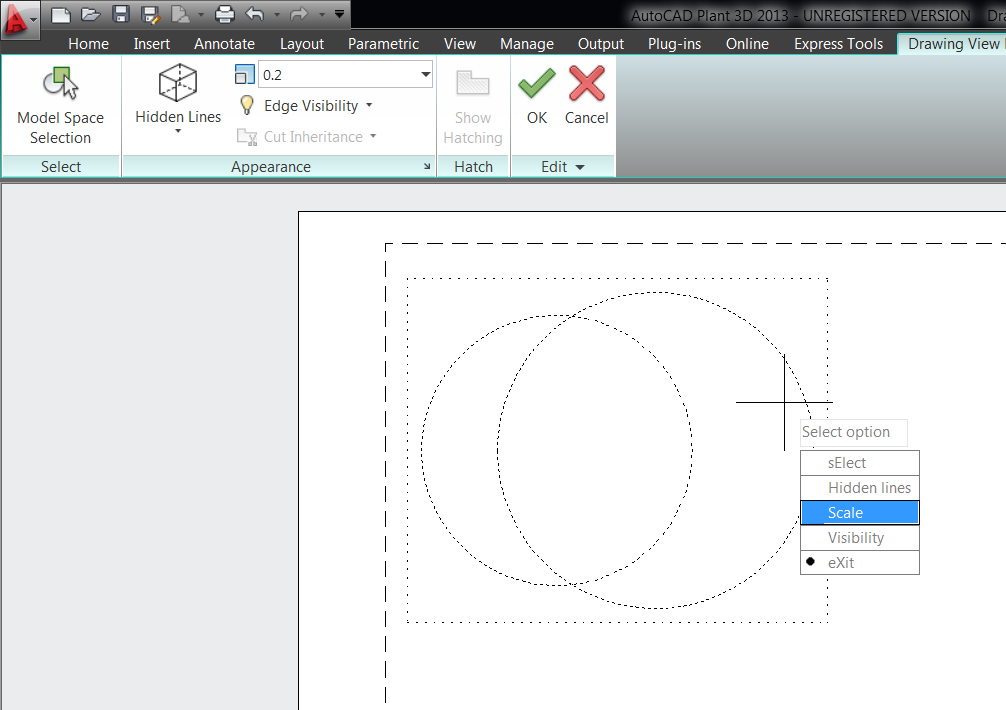Screen dimensions: 1006x710
Task: Open the undo history dropdown arrow
Action: coord(277,14)
